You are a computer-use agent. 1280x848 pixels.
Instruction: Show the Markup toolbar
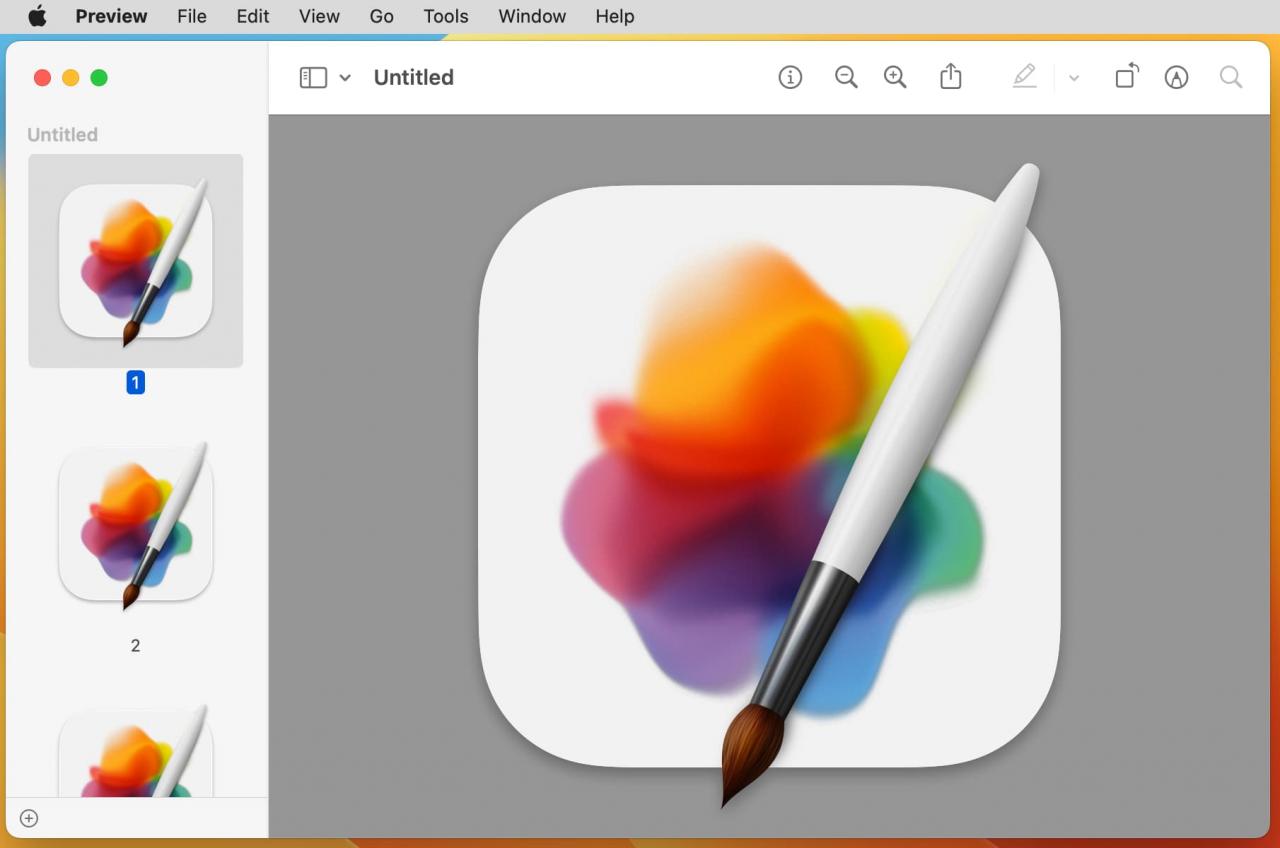(x=1177, y=77)
